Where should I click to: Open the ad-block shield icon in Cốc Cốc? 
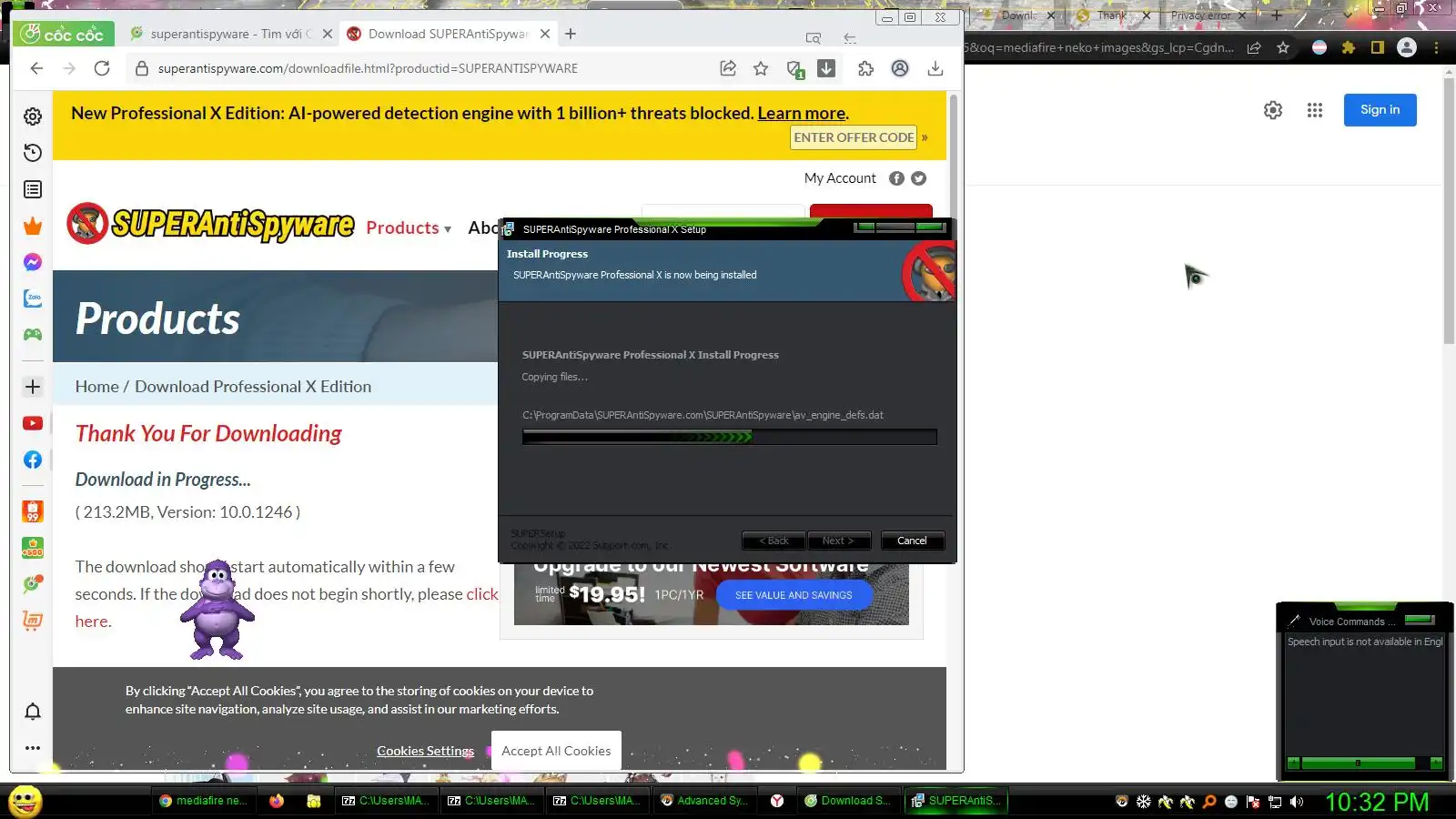coord(794,68)
